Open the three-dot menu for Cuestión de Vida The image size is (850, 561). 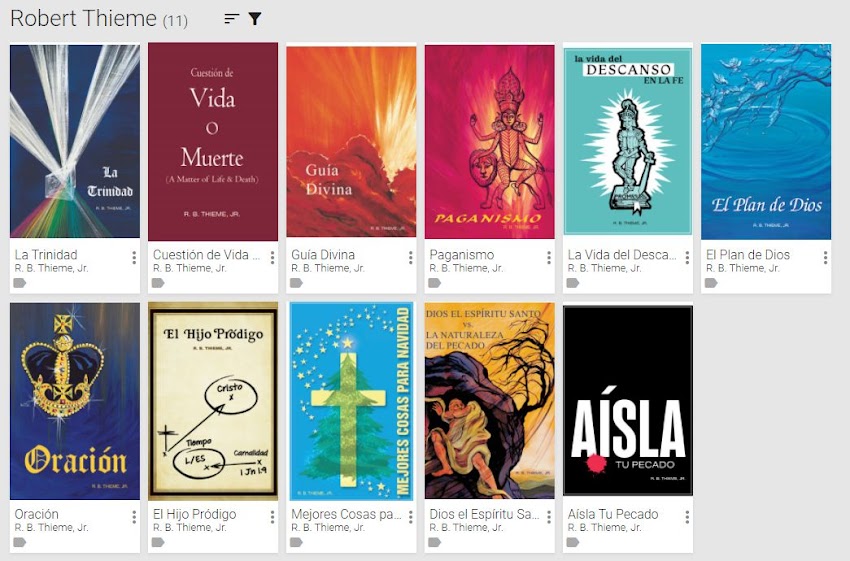[x=272, y=258]
